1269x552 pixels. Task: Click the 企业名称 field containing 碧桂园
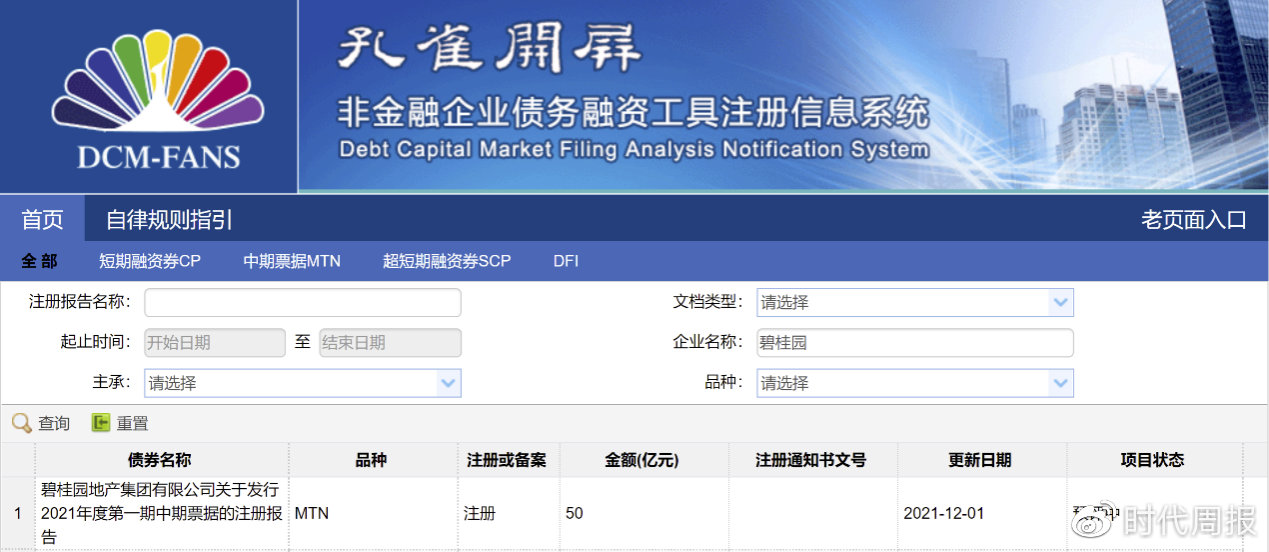click(x=914, y=343)
